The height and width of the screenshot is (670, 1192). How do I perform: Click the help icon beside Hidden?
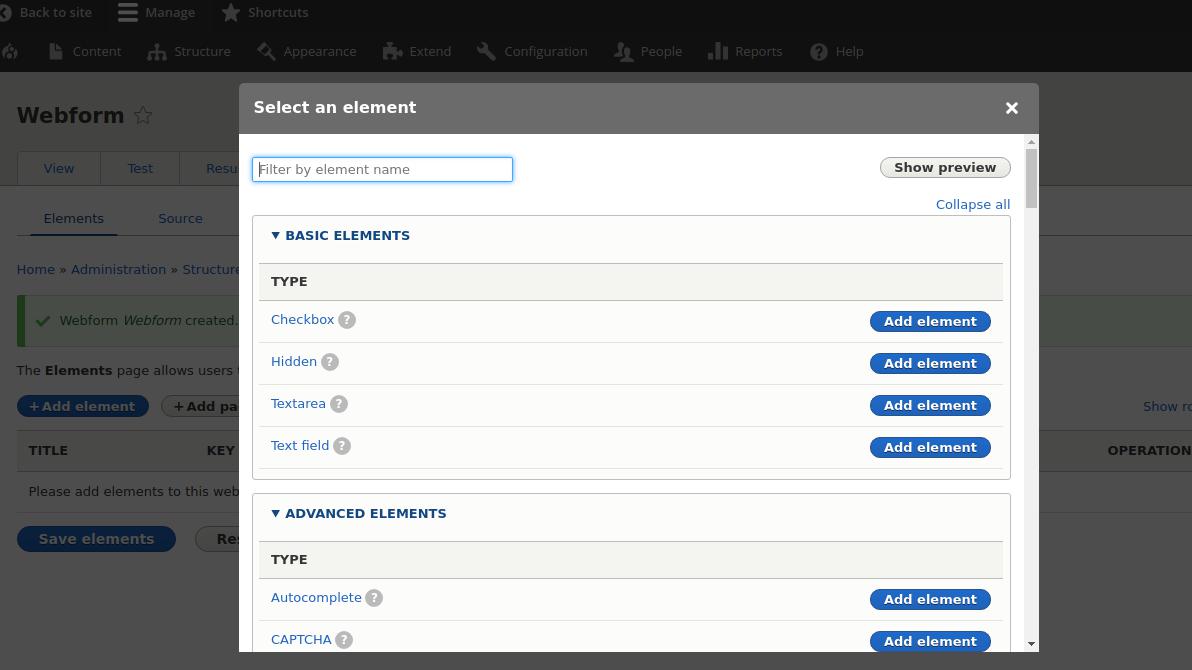[x=330, y=362]
